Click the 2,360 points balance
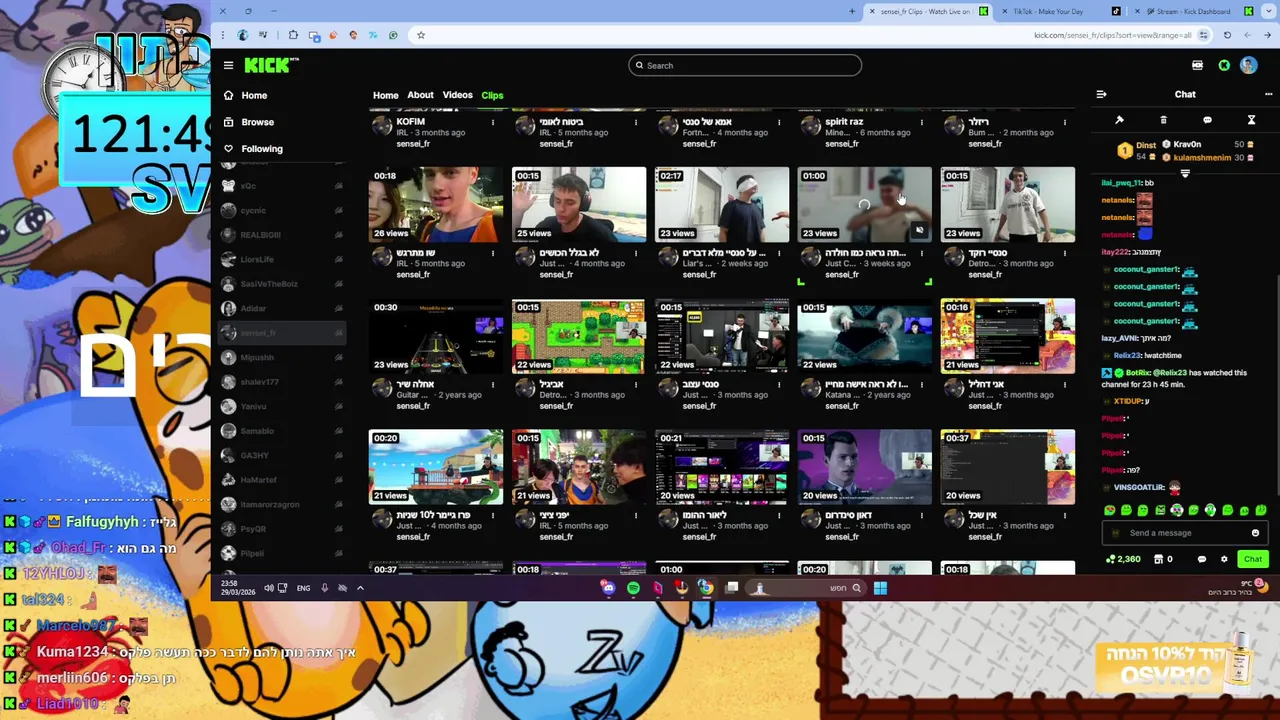1280x720 pixels. 1123,559
